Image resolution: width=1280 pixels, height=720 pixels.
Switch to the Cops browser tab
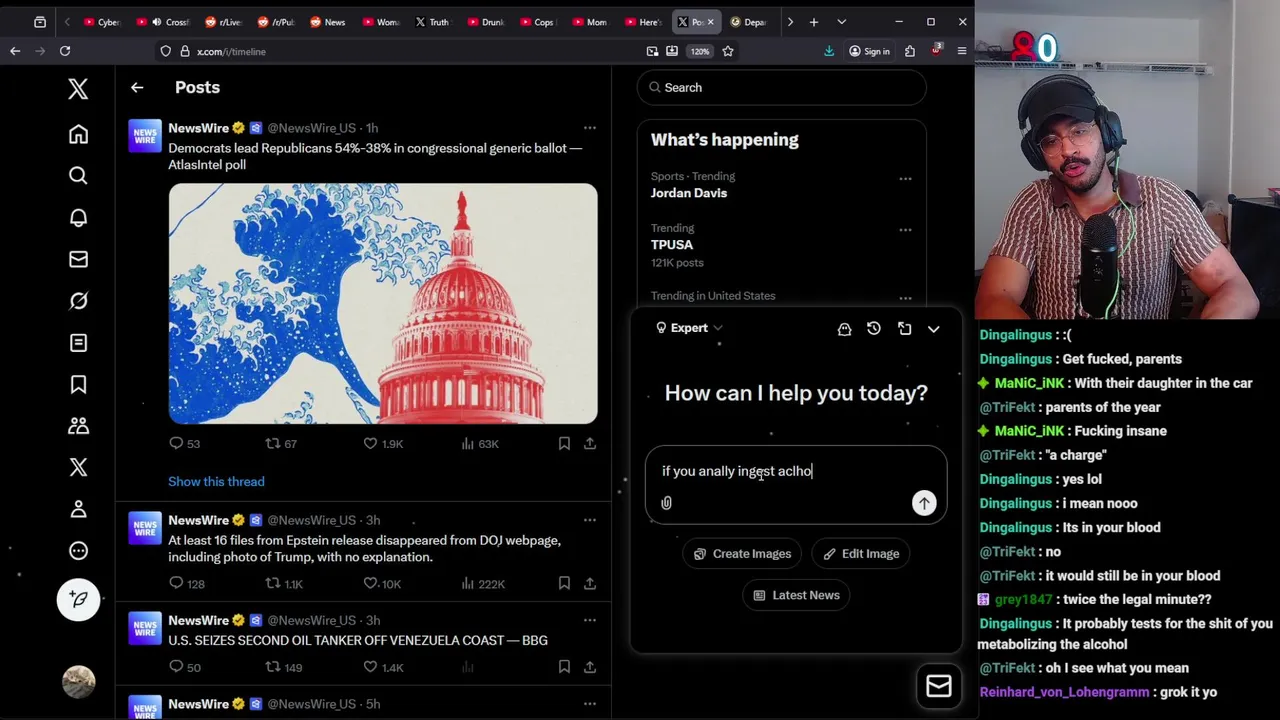tap(537, 22)
